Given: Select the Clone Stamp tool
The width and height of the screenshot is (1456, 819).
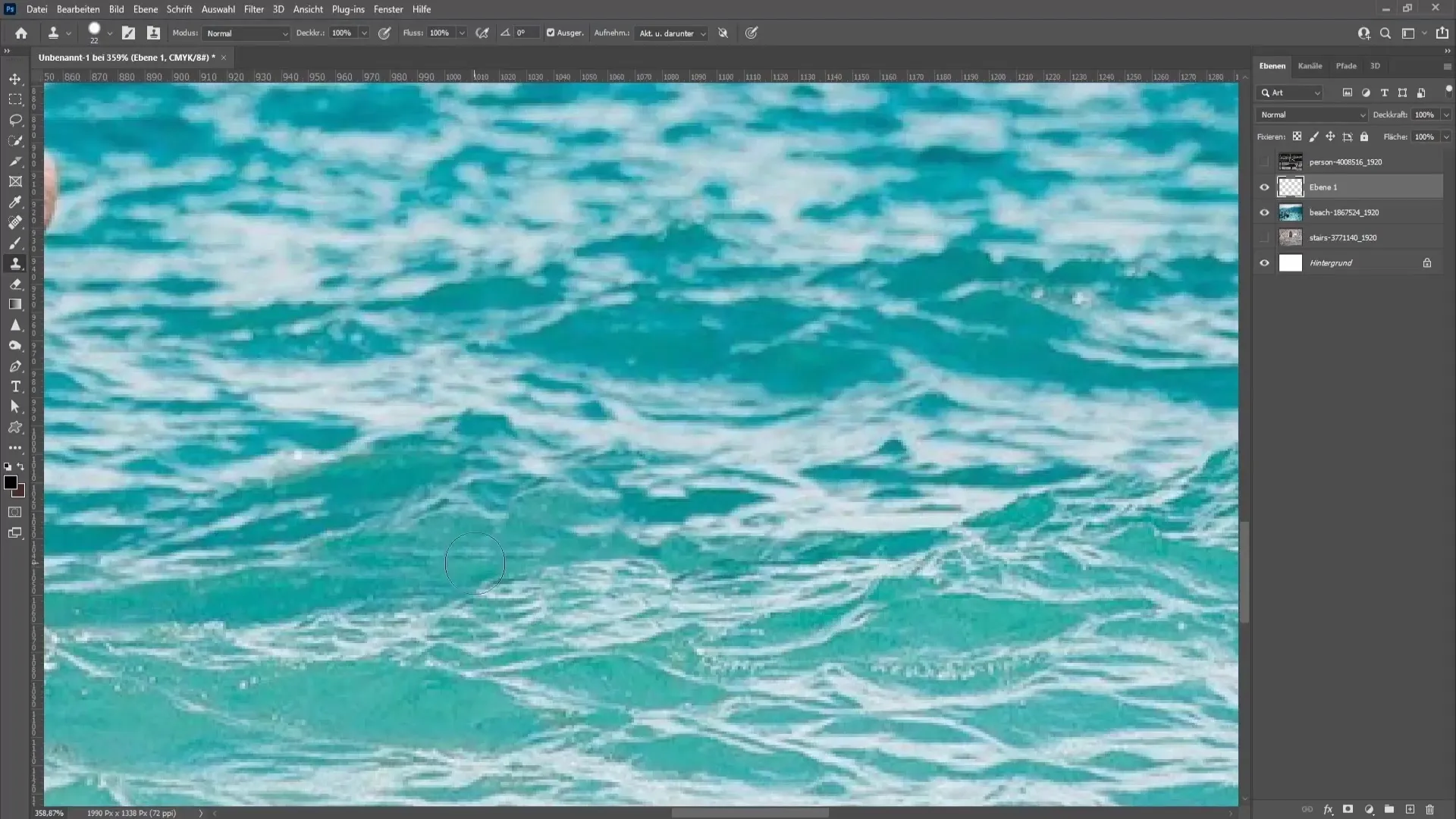Looking at the screenshot, I should click(x=15, y=264).
